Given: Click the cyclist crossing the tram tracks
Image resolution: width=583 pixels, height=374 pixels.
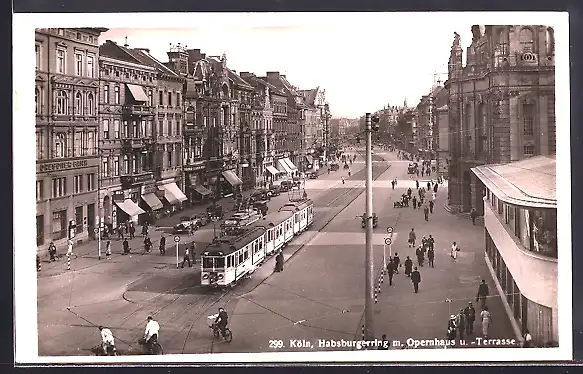Looking at the screenshot, I should click(221, 325).
